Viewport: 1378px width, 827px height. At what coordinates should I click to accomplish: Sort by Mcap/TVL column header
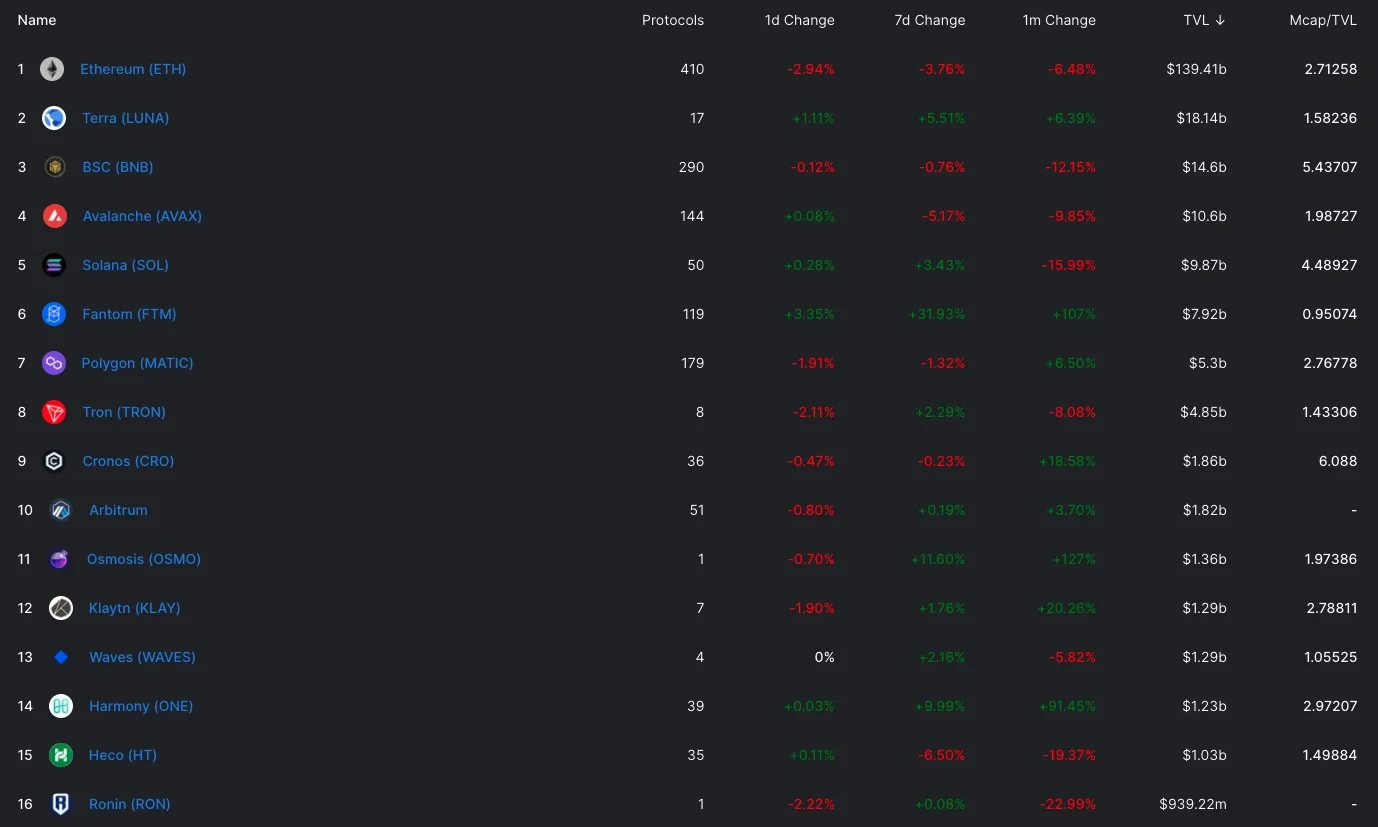1322,20
